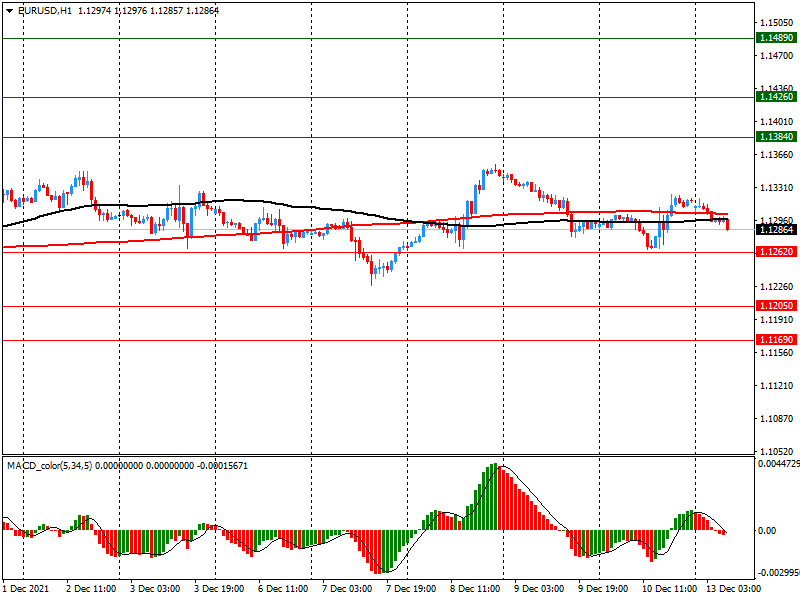
Task: Click the 1.11210 price scale value
Action: 777,386
